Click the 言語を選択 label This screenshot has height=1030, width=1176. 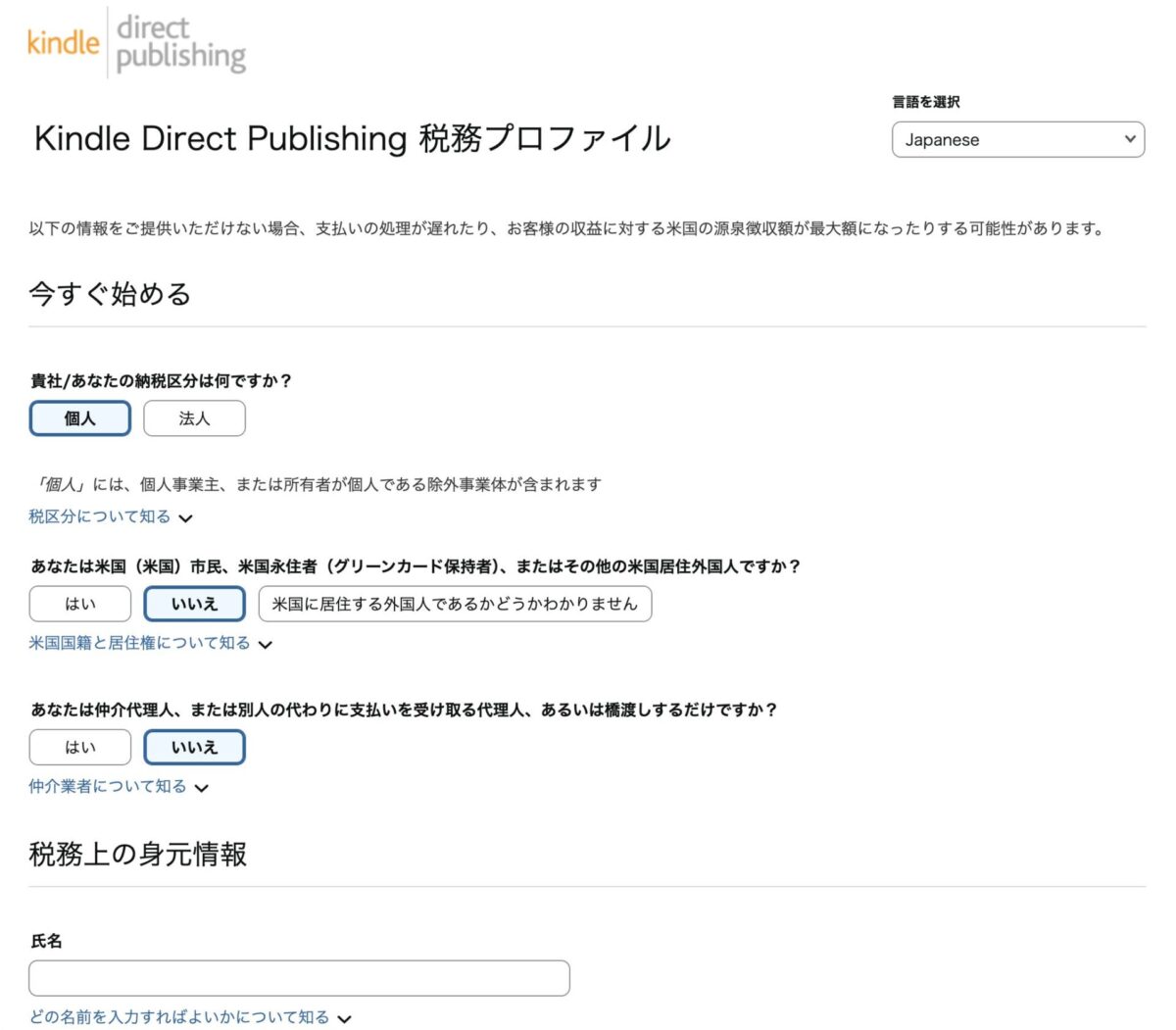pyautogui.click(x=925, y=102)
